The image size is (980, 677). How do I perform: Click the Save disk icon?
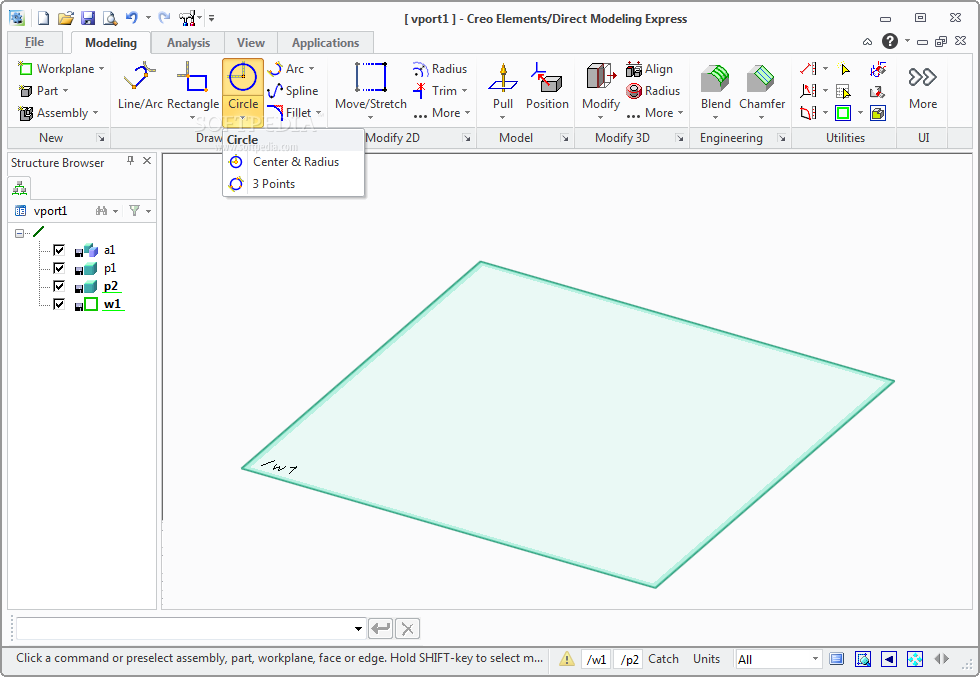[88, 18]
